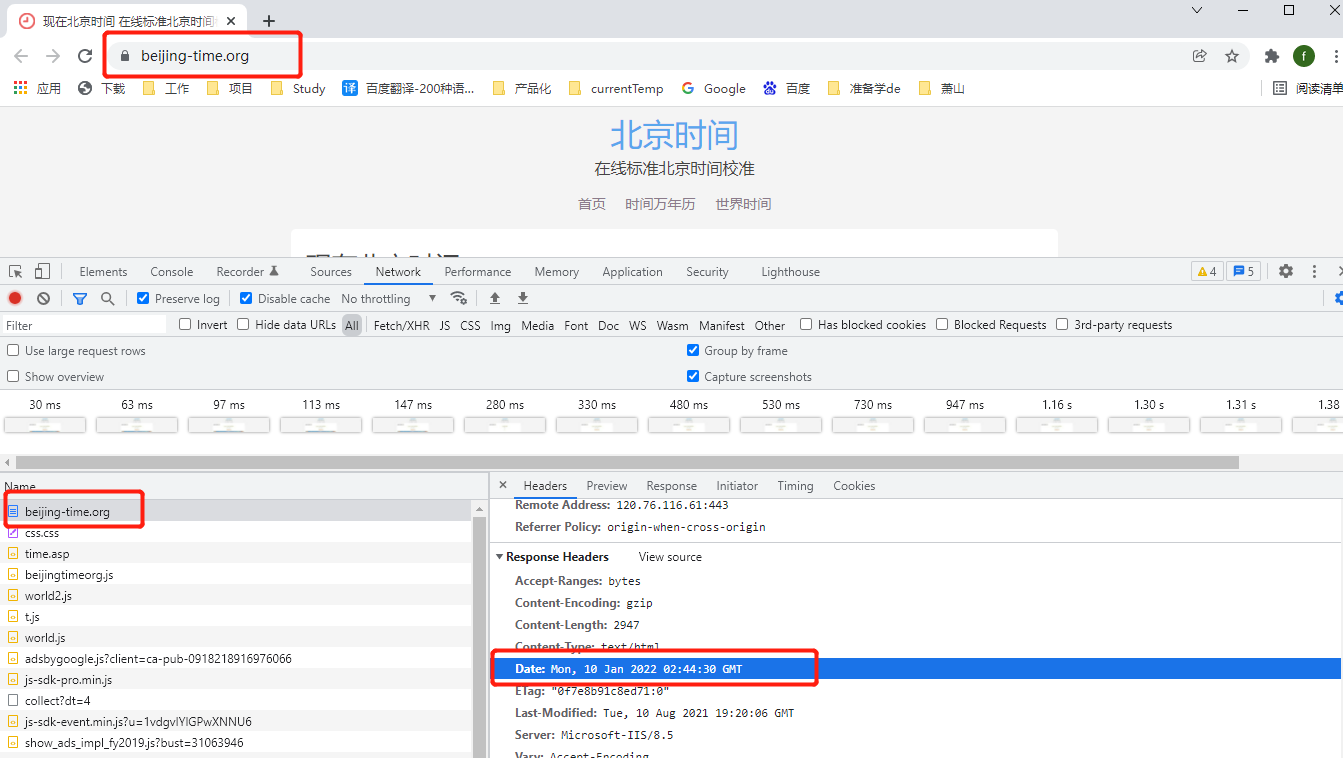Open network search with magnifier icon
Viewport: 1343px width, 758px height.
coord(107,298)
